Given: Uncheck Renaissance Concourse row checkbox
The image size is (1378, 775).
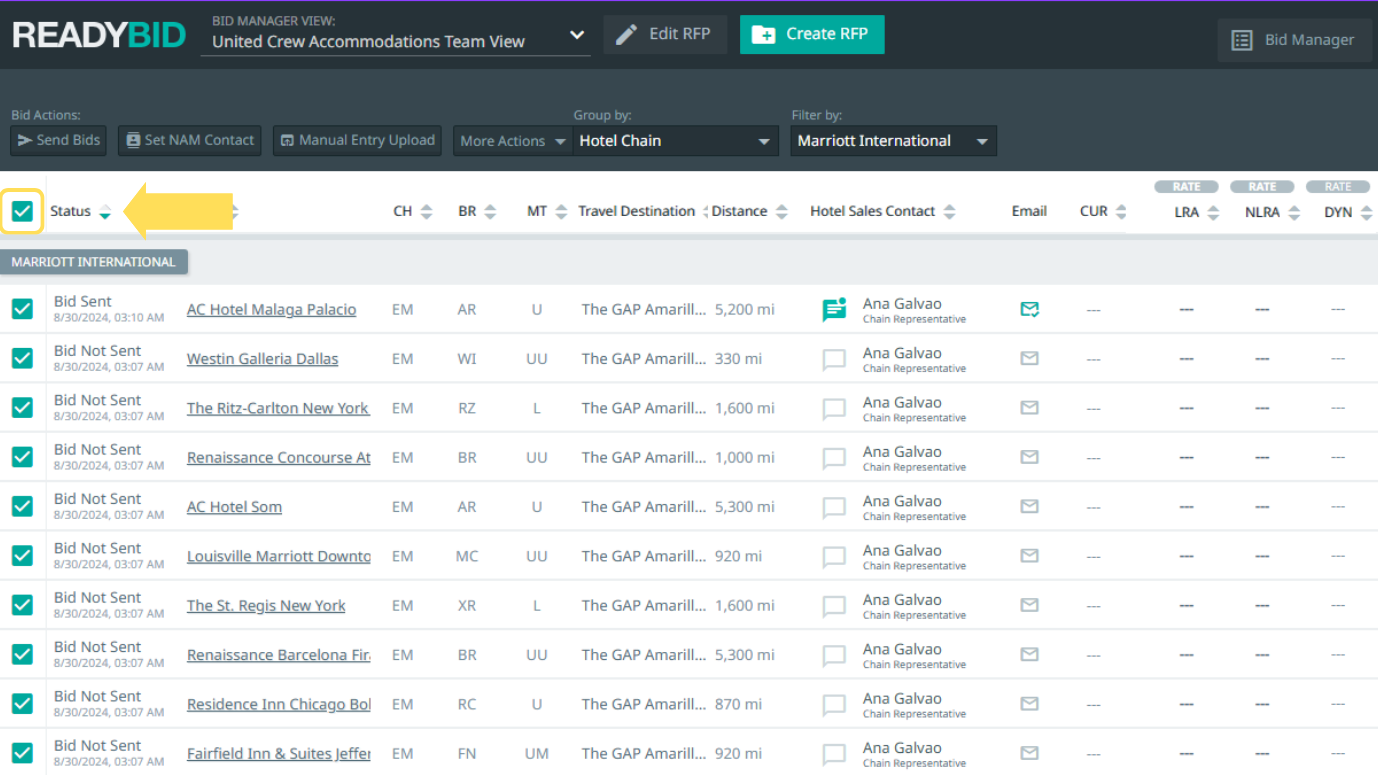Looking at the screenshot, I should tap(22, 457).
